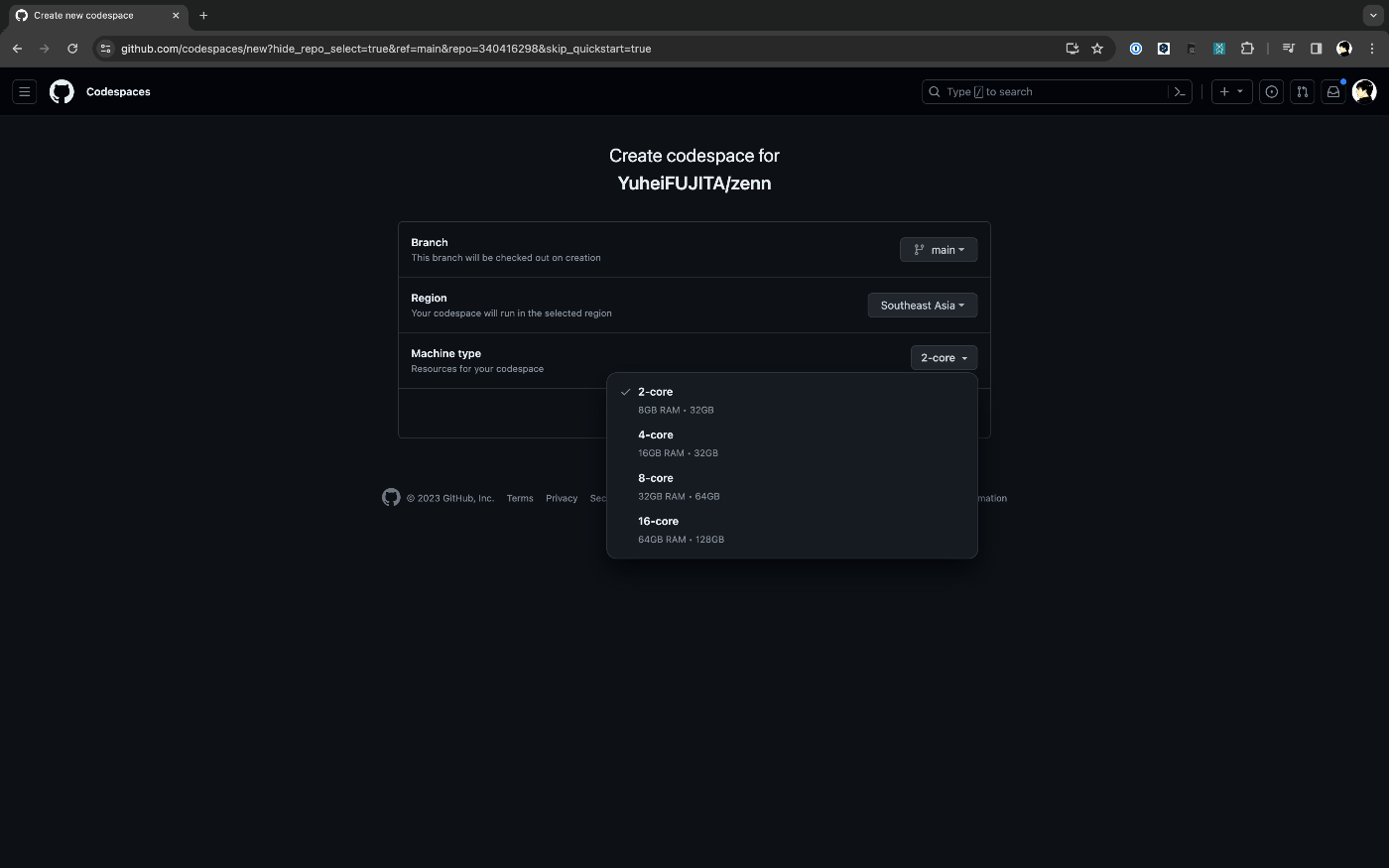Click the browser forward arrow
Screen dimensions: 1389x868
(45, 48)
